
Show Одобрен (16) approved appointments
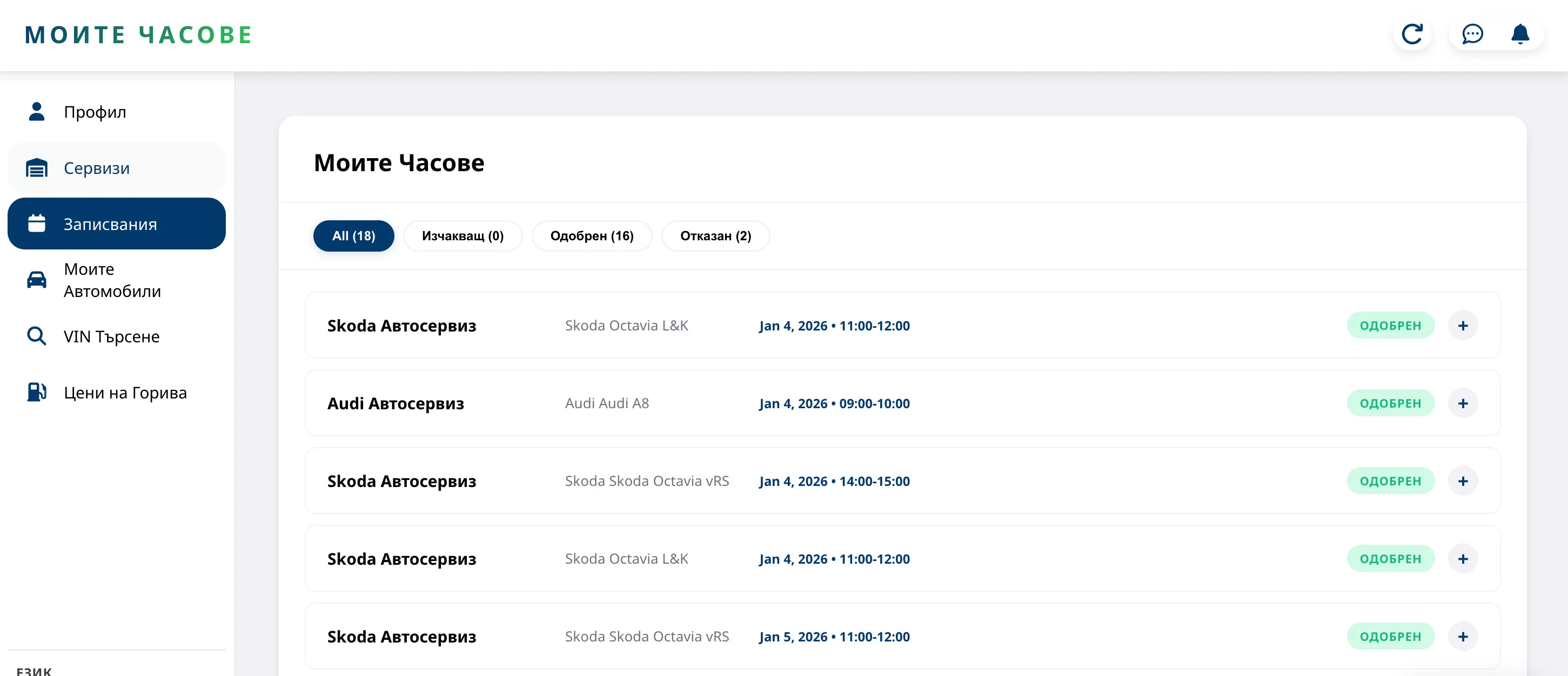(x=592, y=236)
